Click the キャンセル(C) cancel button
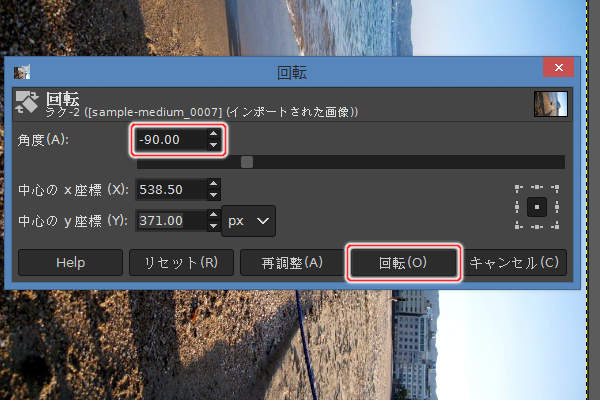 (514, 263)
